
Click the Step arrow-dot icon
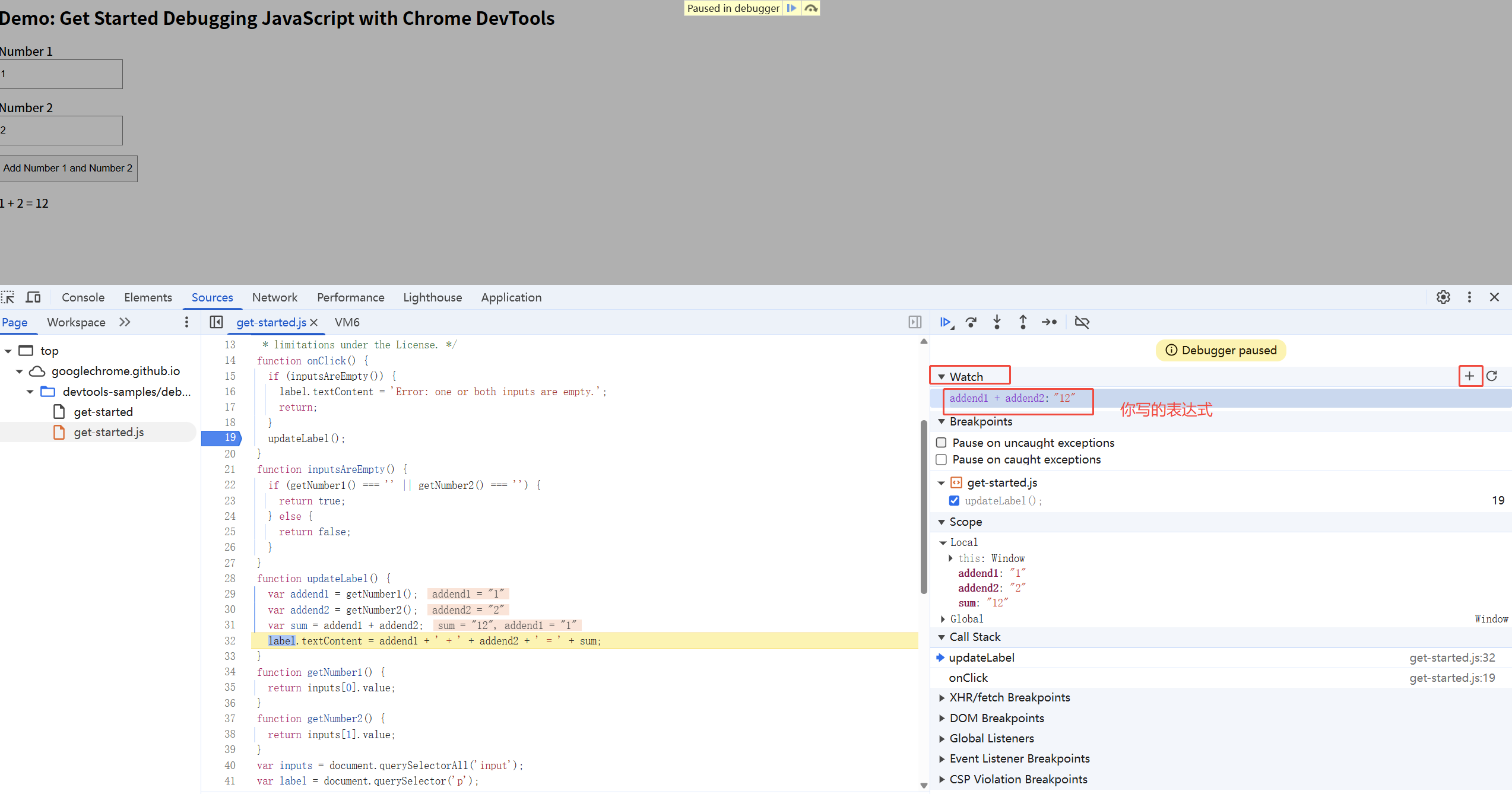coord(1049,322)
